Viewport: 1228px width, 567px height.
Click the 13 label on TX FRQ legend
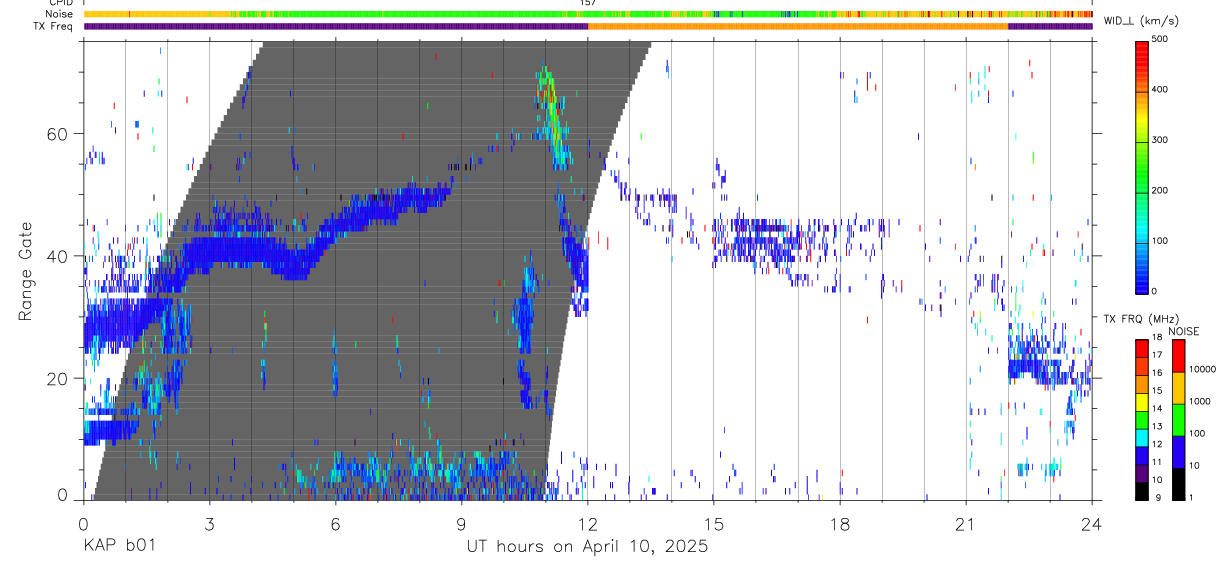coord(1158,426)
